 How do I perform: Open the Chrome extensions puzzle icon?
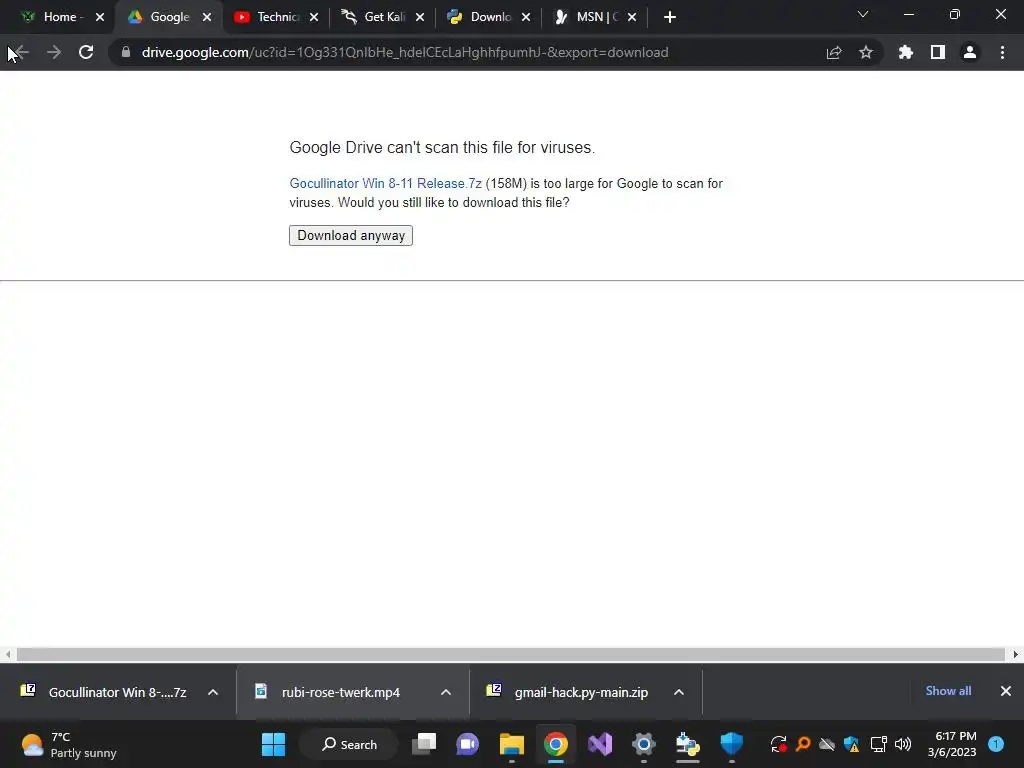(x=906, y=52)
